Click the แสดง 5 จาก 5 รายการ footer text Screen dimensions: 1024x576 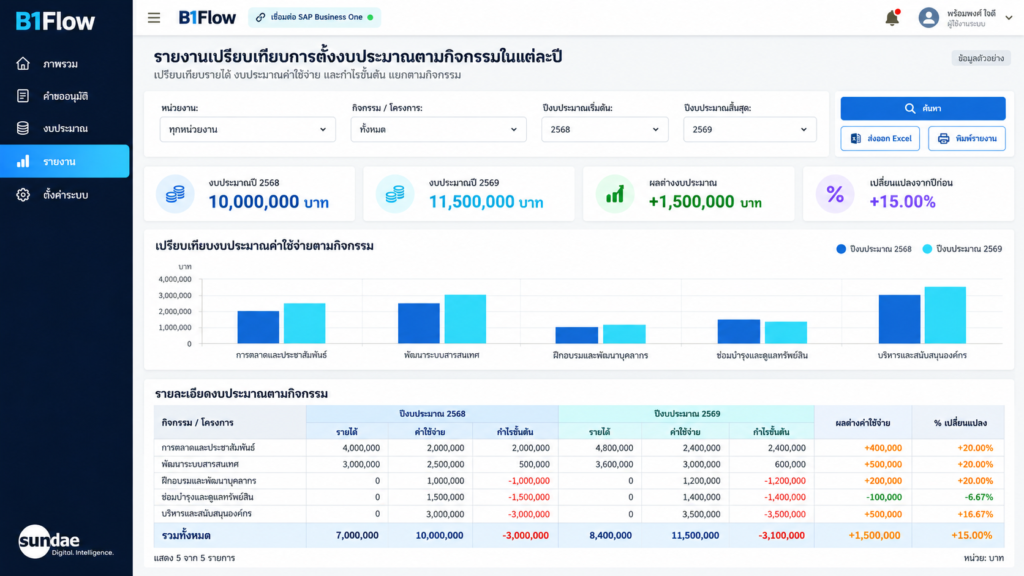(x=195, y=558)
